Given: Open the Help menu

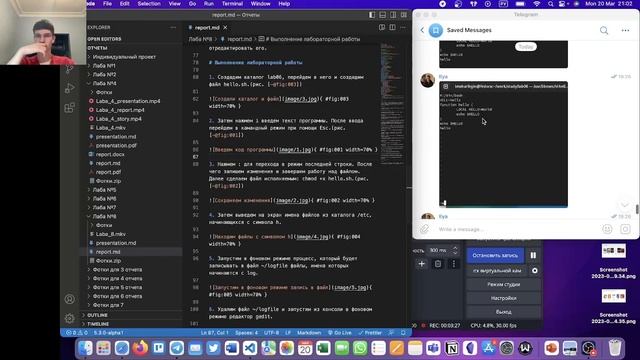Looking at the screenshot, I should click(284, 4).
